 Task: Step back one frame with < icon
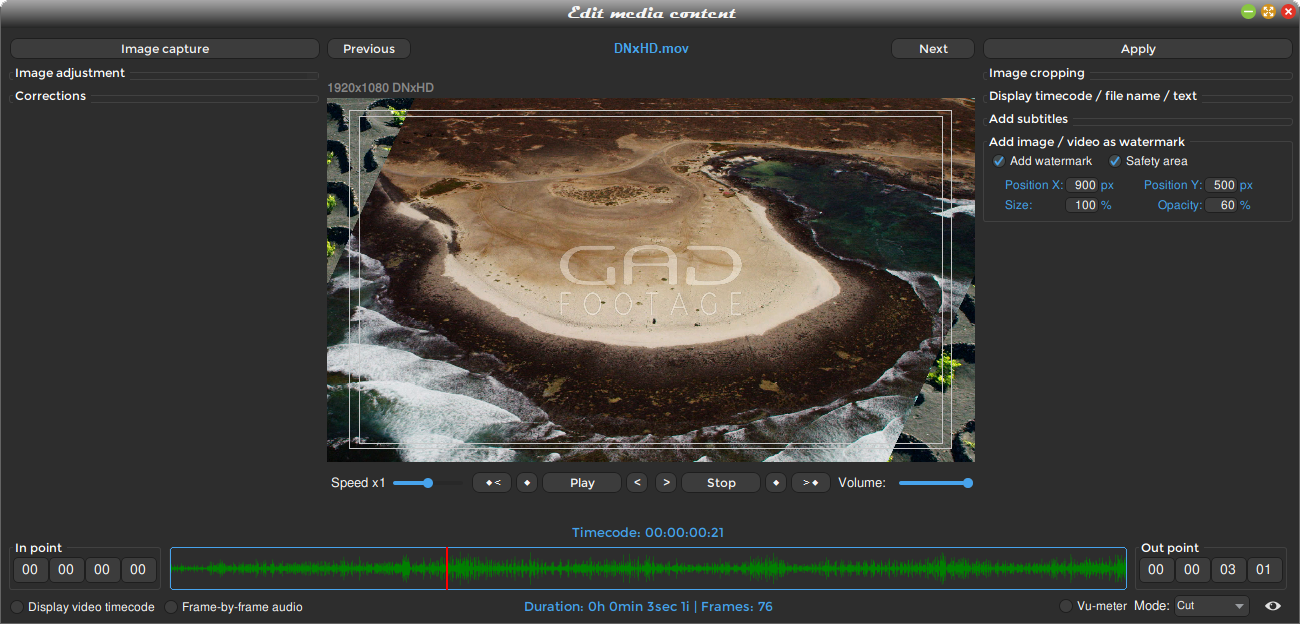637,482
